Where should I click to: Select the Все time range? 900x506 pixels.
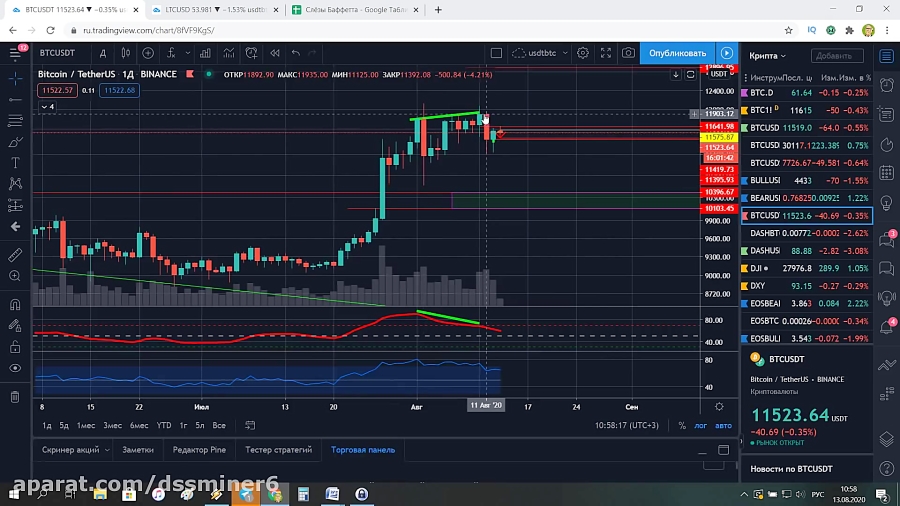tap(219, 425)
